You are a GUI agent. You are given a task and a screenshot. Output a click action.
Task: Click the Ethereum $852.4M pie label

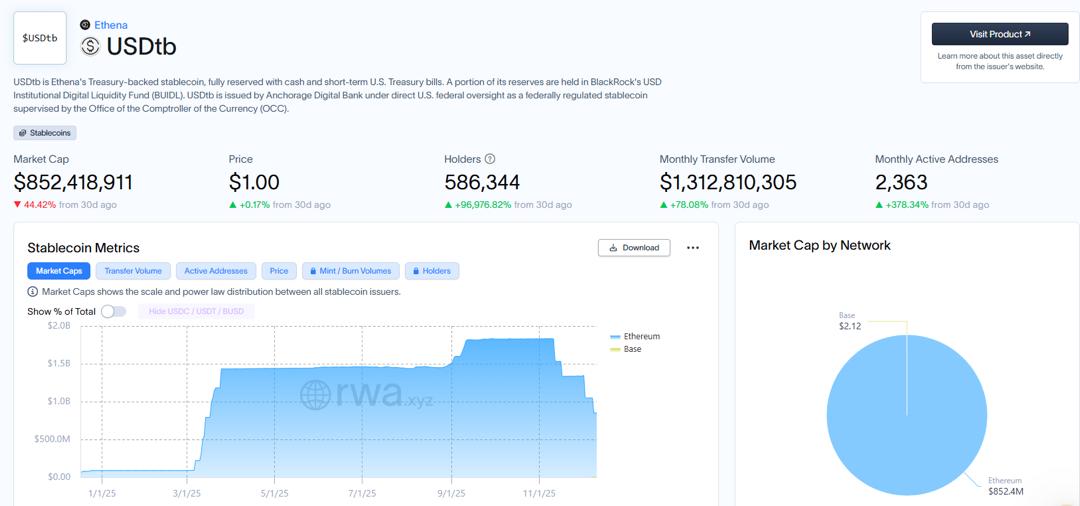coord(1007,485)
